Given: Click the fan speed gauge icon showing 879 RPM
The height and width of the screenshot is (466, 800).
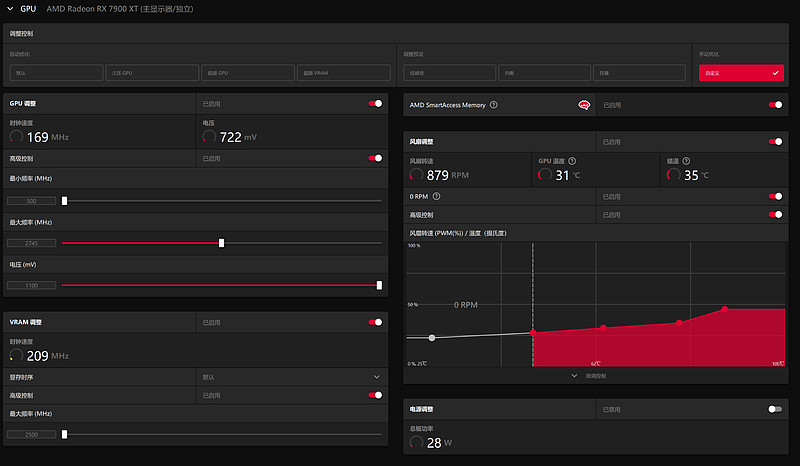Looking at the screenshot, I should tap(416, 175).
